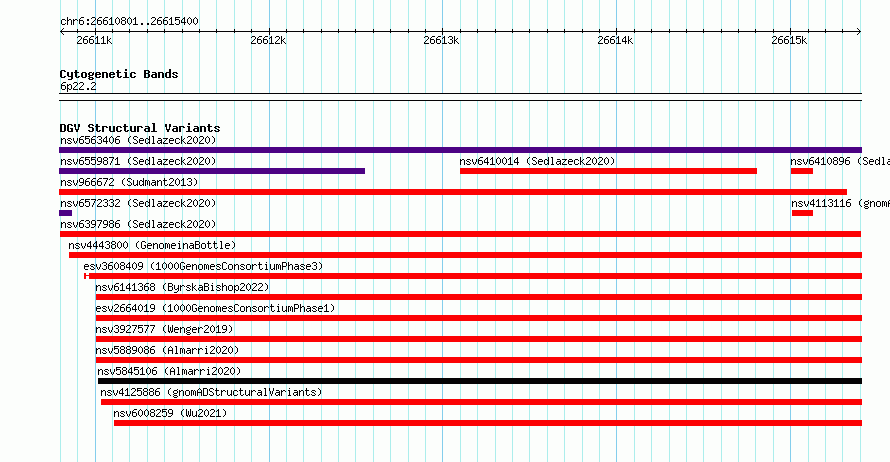Image resolution: width=890 pixels, height=462 pixels.
Task: Click the 26612k ruler position
Action: click(x=268, y=40)
